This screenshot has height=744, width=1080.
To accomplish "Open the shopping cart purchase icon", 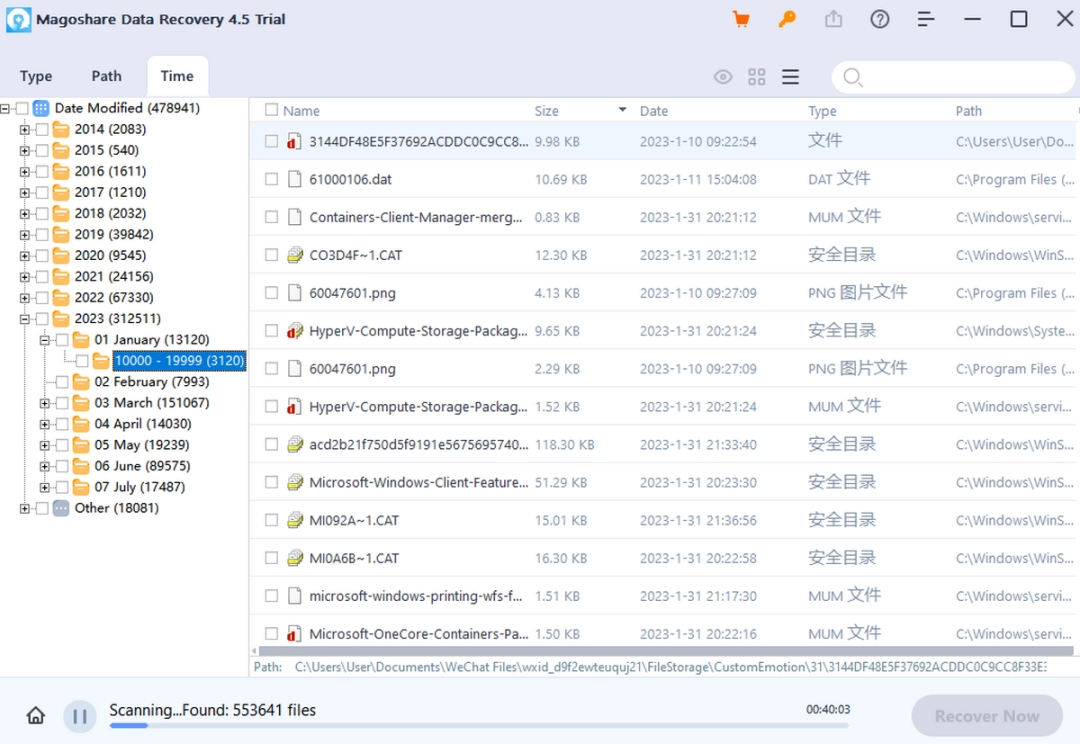I will pos(740,18).
